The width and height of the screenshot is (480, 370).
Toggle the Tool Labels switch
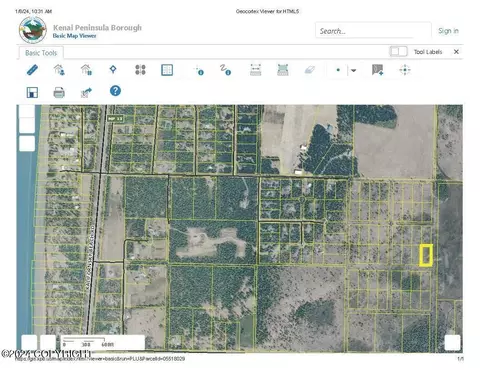click(x=399, y=52)
